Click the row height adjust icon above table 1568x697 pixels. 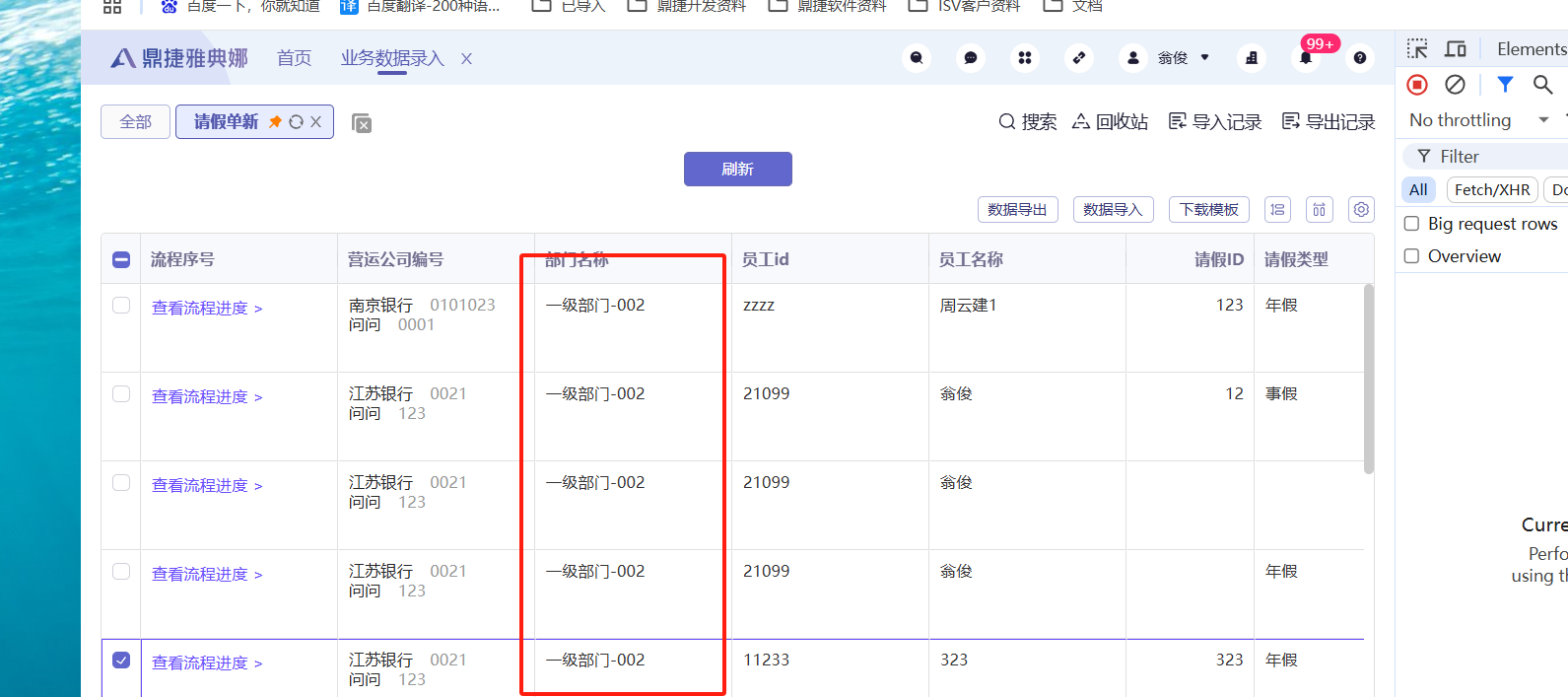[x=1277, y=209]
